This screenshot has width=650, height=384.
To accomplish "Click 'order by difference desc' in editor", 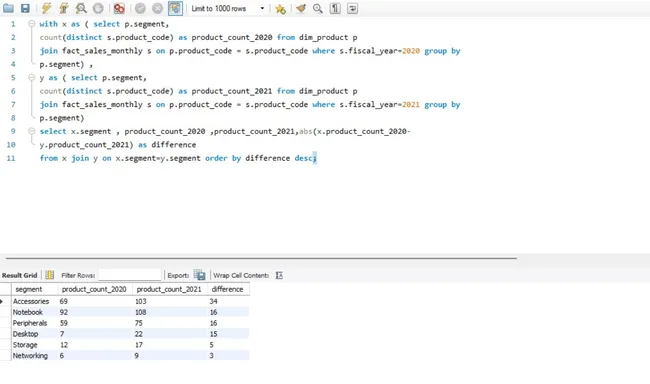I will pyautogui.click(x=260, y=158).
